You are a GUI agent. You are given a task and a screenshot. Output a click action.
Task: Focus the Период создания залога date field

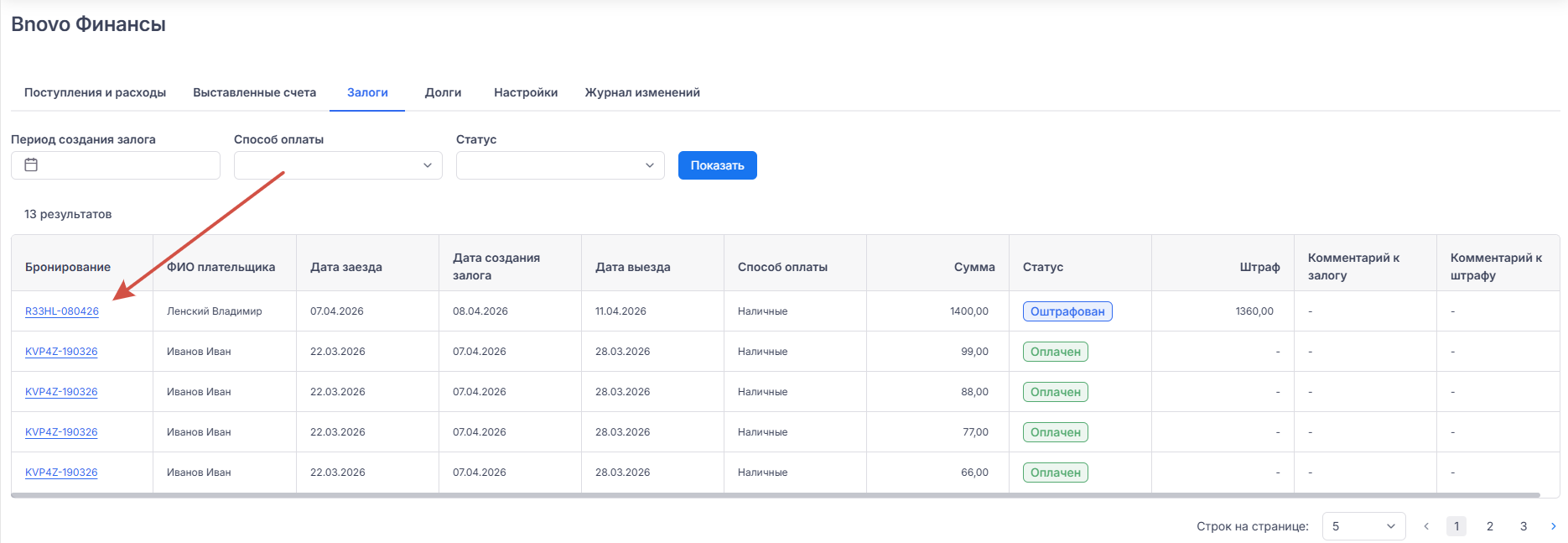(126, 165)
